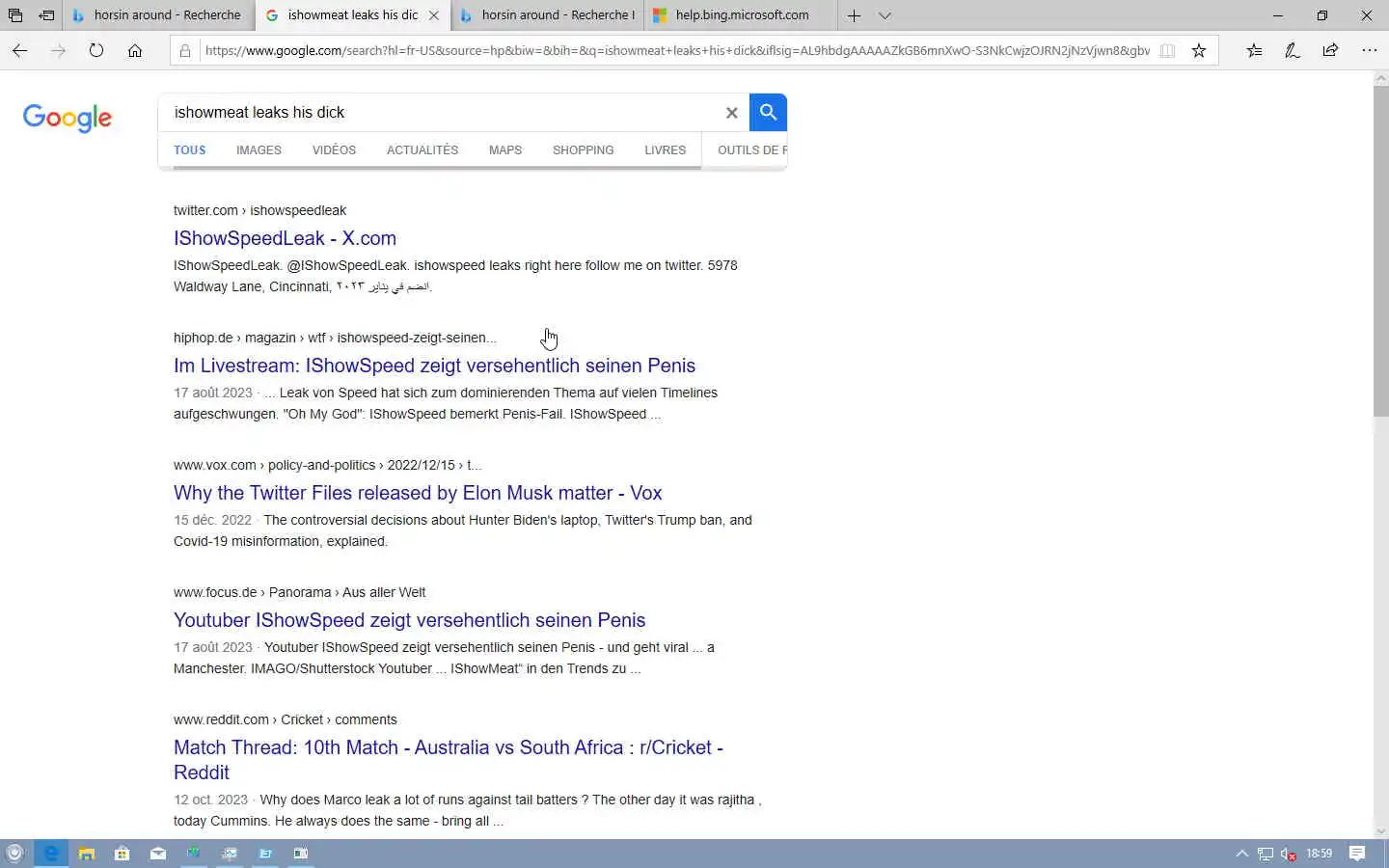Select the SHOPPING results tab
The image size is (1389, 868).
pos(584,150)
